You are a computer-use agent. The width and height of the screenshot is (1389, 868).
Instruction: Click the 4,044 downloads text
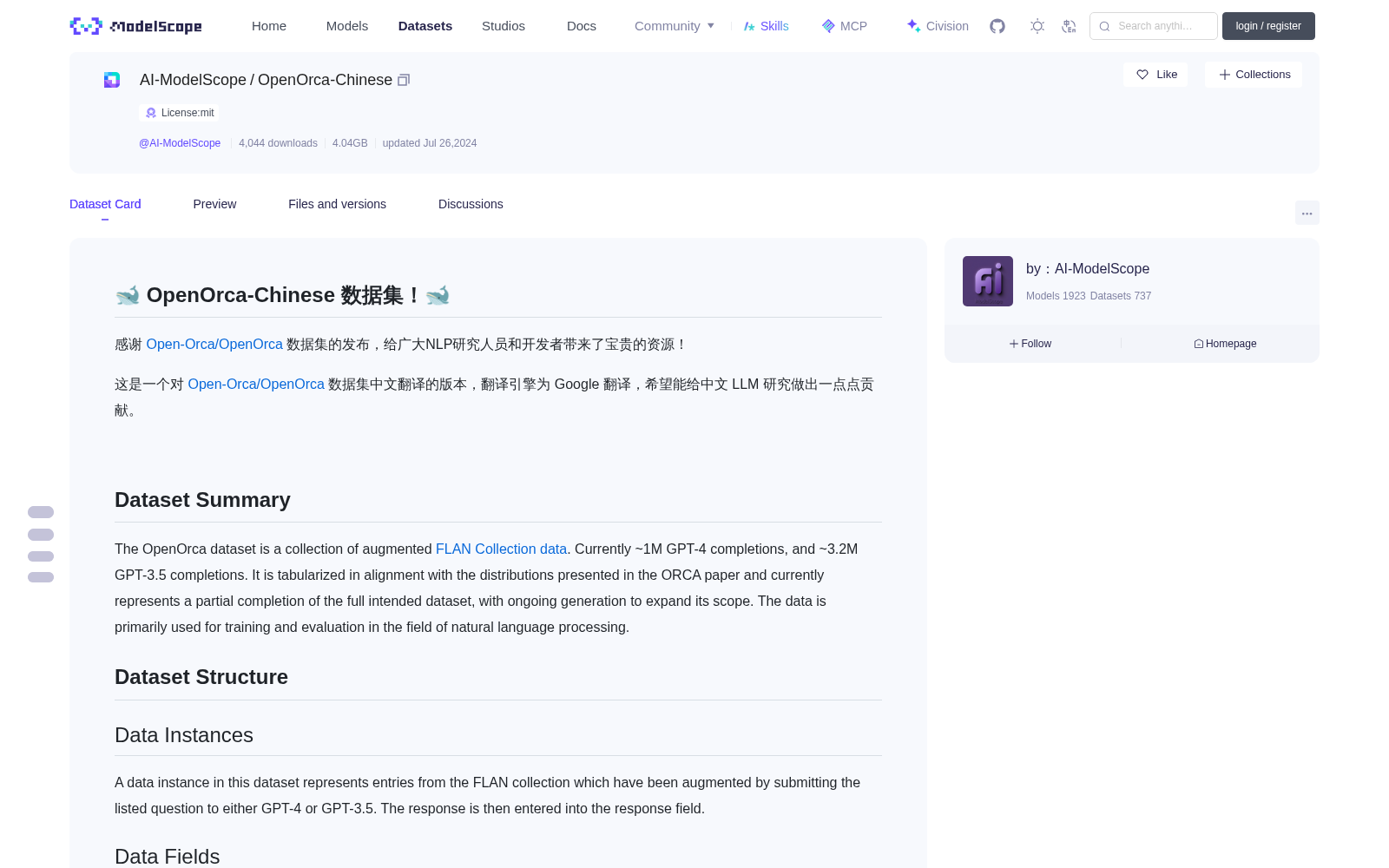point(278,143)
